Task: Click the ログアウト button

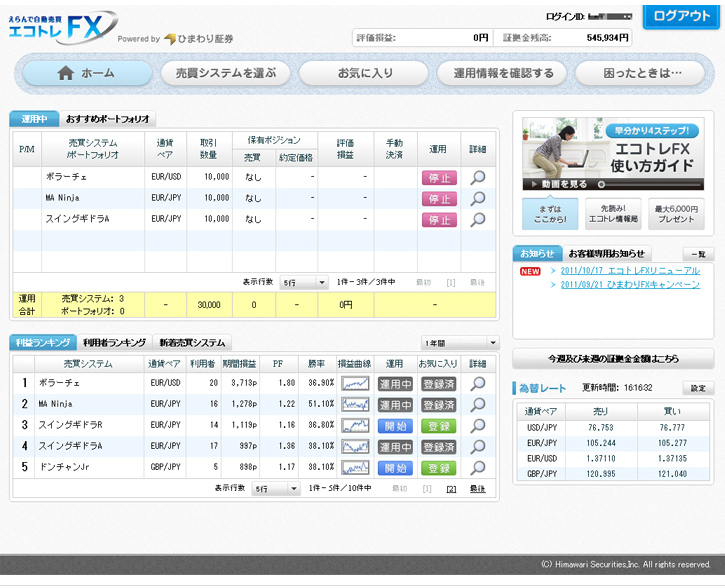Action: point(681,17)
